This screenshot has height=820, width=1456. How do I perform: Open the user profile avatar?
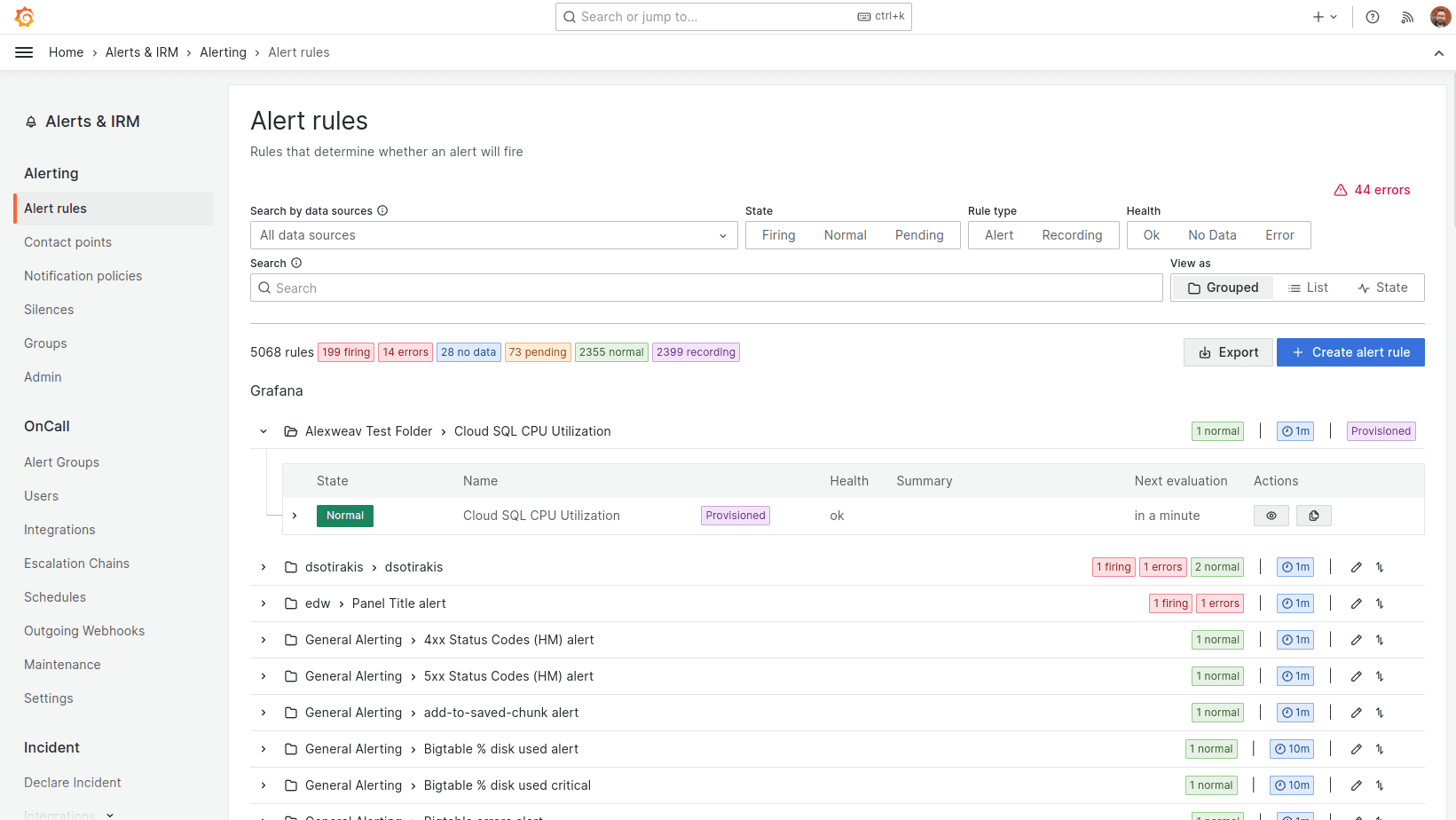coord(1441,17)
